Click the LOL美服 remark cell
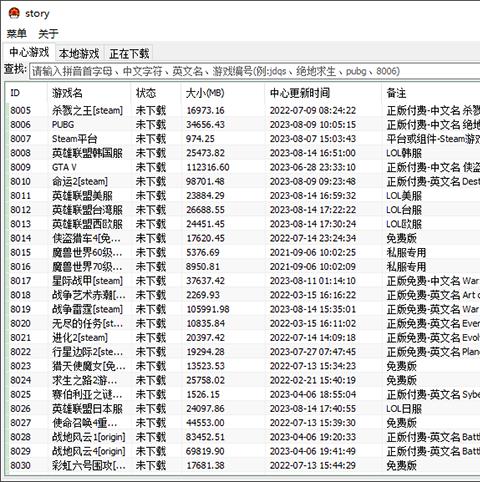The height and width of the screenshot is (482, 480). pyautogui.click(x=404, y=196)
